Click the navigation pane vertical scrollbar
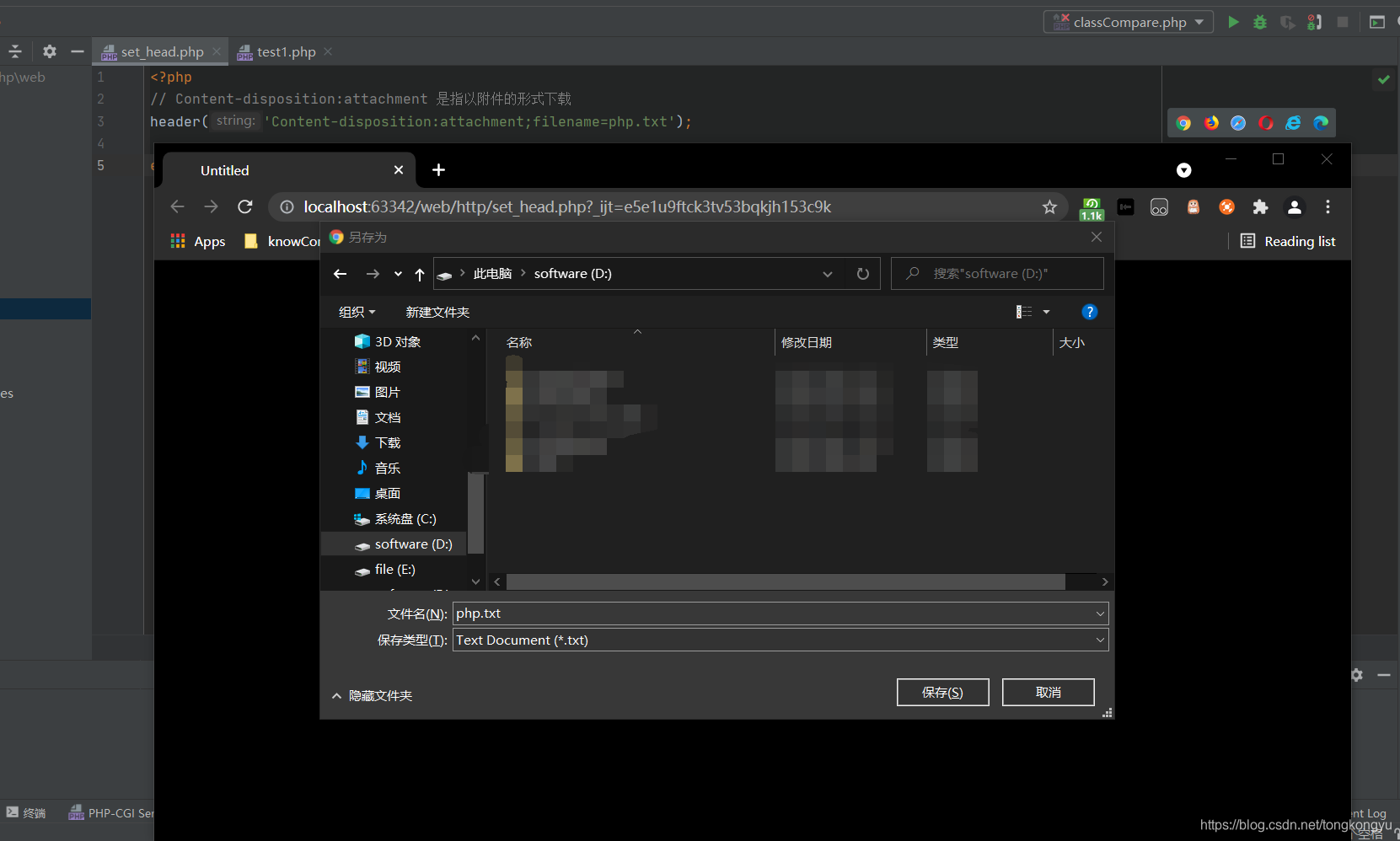 [476, 512]
